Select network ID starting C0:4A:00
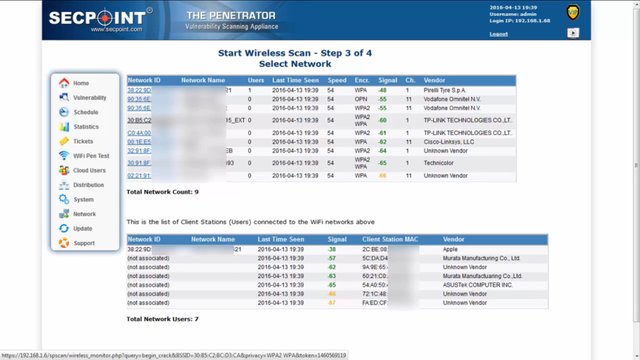 tap(139, 133)
